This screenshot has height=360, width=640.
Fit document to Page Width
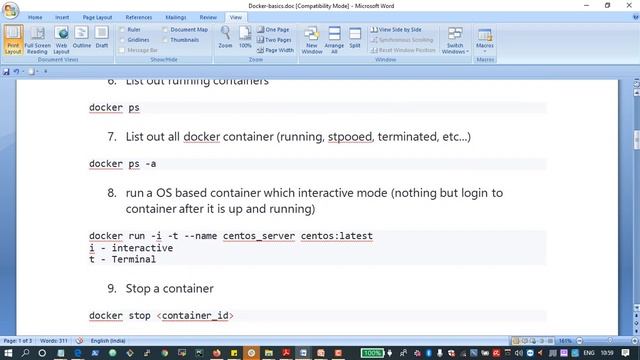275,50
